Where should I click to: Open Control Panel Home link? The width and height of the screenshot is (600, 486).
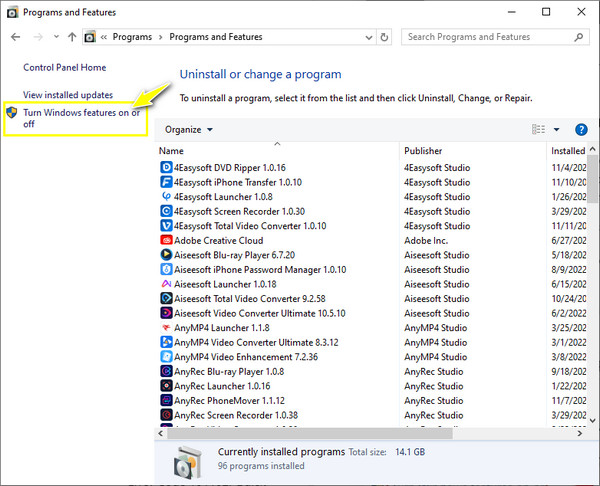pos(65,68)
